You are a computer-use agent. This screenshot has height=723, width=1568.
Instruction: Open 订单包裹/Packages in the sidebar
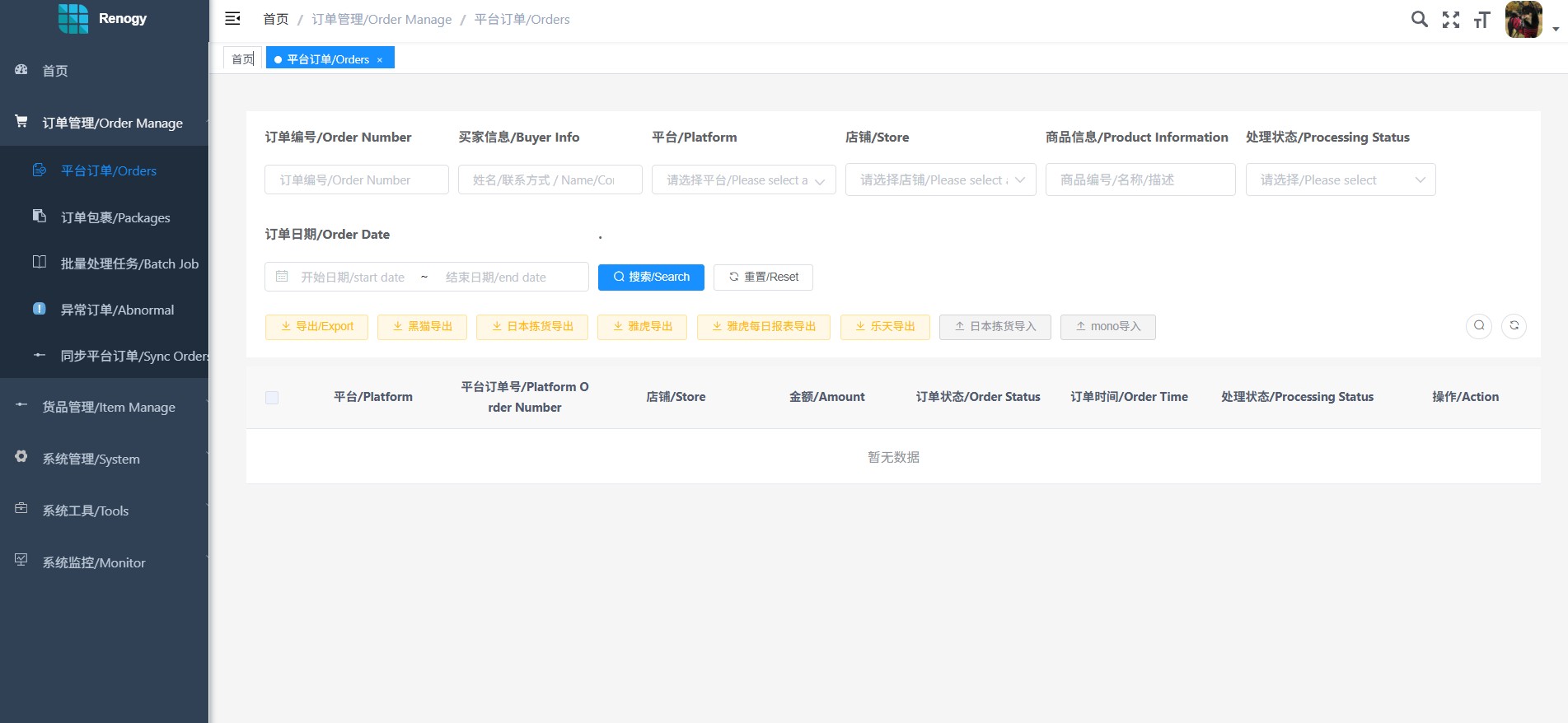click(x=115, y=217)
